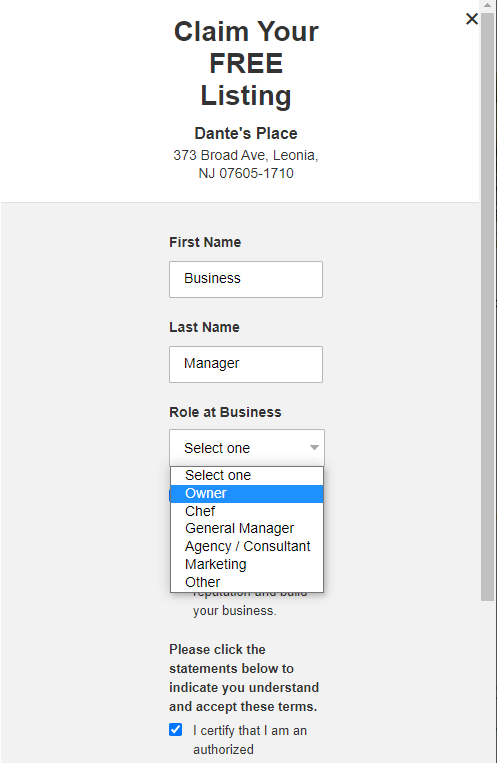Close the Claim Your FREE Listing dialog
This screenshot has width=497, height=763.
pyautogui.click(x=471, y=19)
